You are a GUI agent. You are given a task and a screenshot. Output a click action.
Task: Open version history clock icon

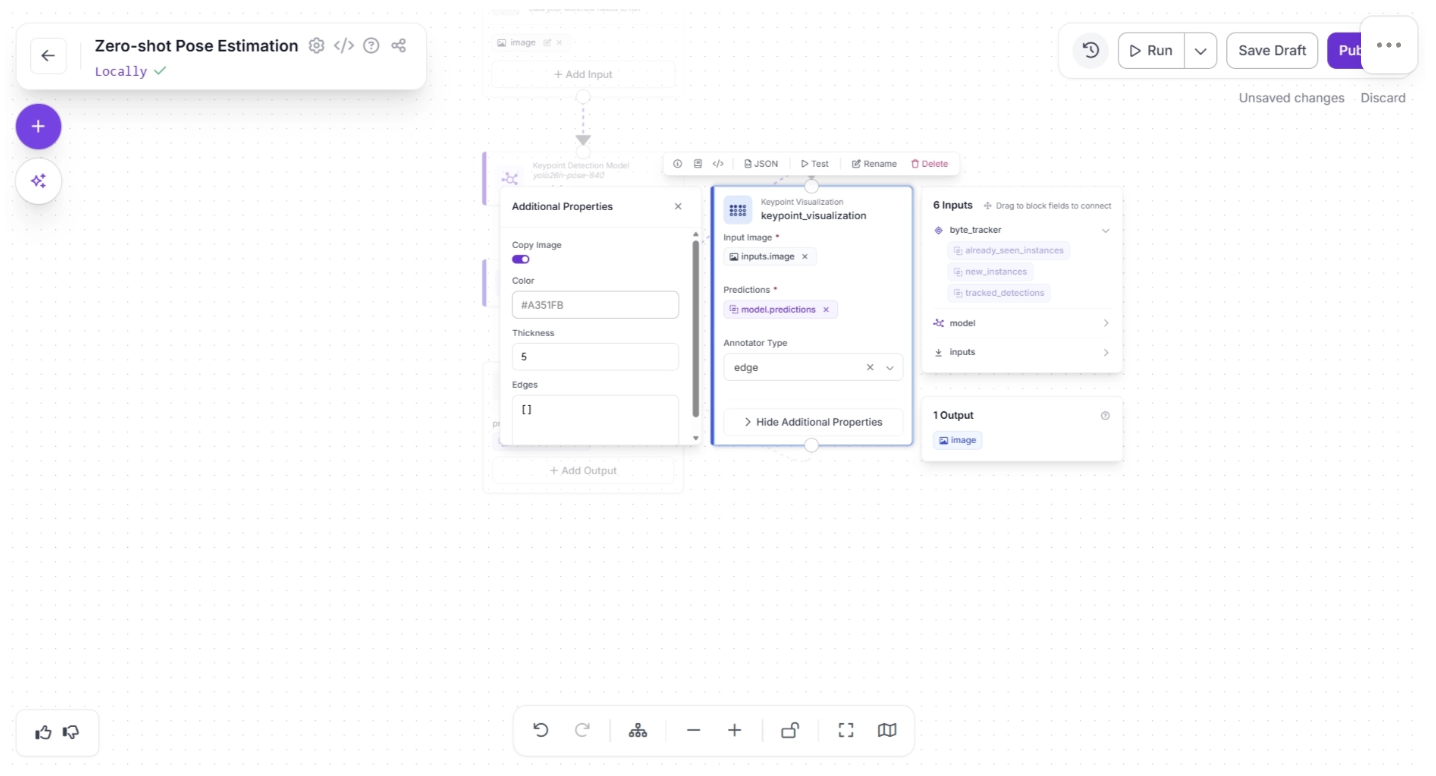[x=1091, y=50]
